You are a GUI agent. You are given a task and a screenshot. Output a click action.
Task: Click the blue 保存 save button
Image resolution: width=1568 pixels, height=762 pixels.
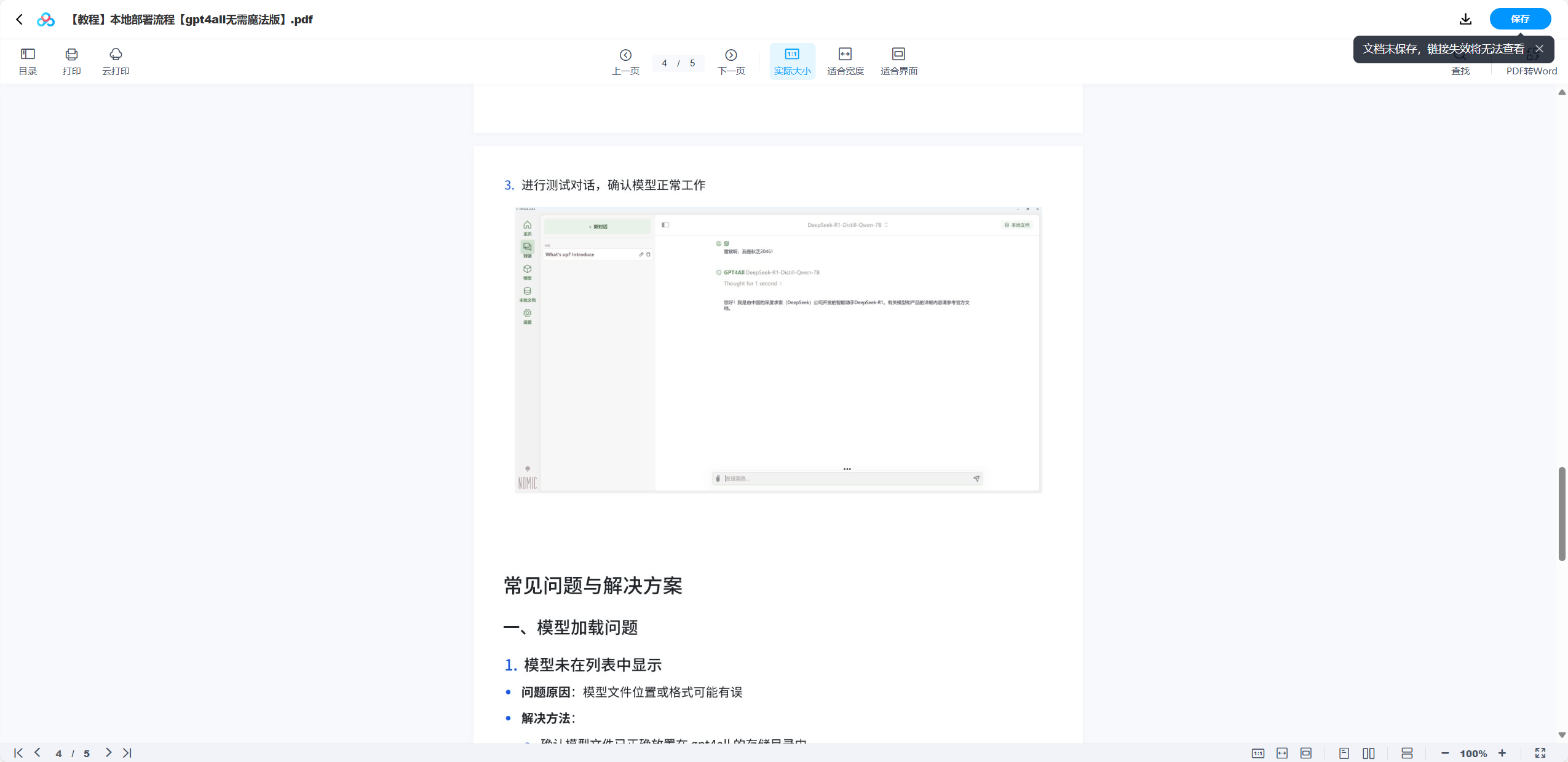[1520, 19]
